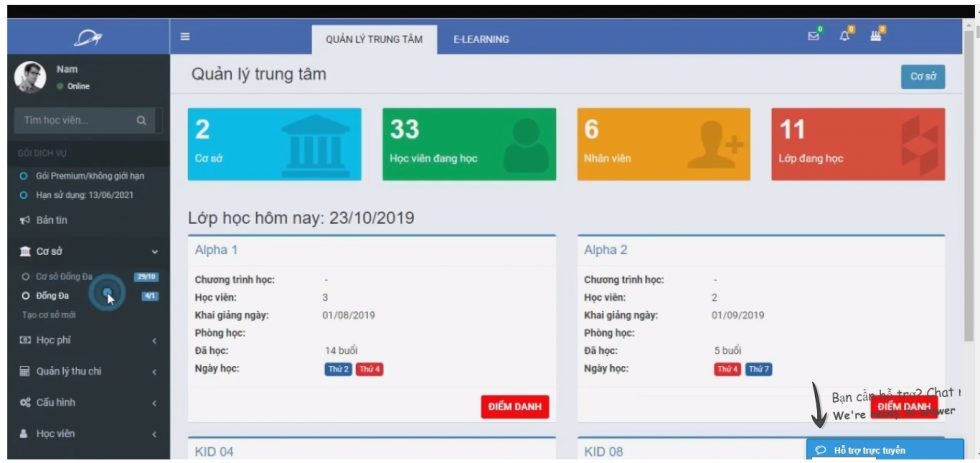980x463 pixels.
Task: Click the Thứ 4 tag in Alpha 1
Action: [369, 369]
